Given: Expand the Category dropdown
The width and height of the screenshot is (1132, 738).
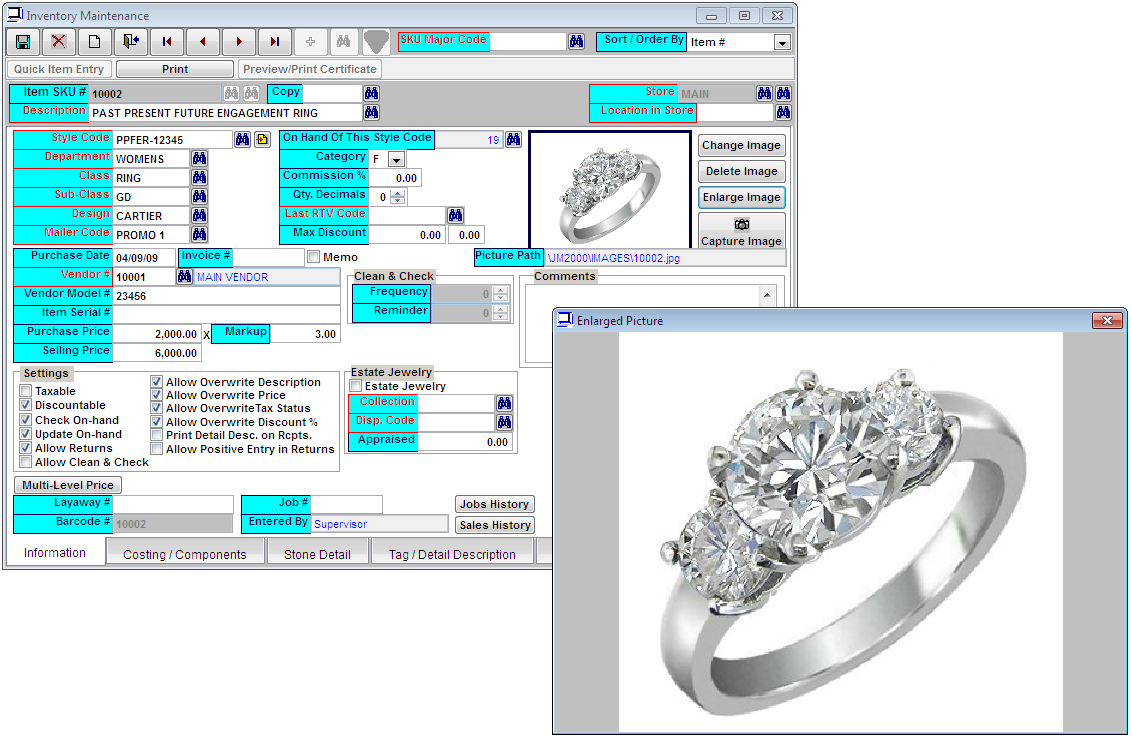Looking at the screenshot, I should 396,160.
